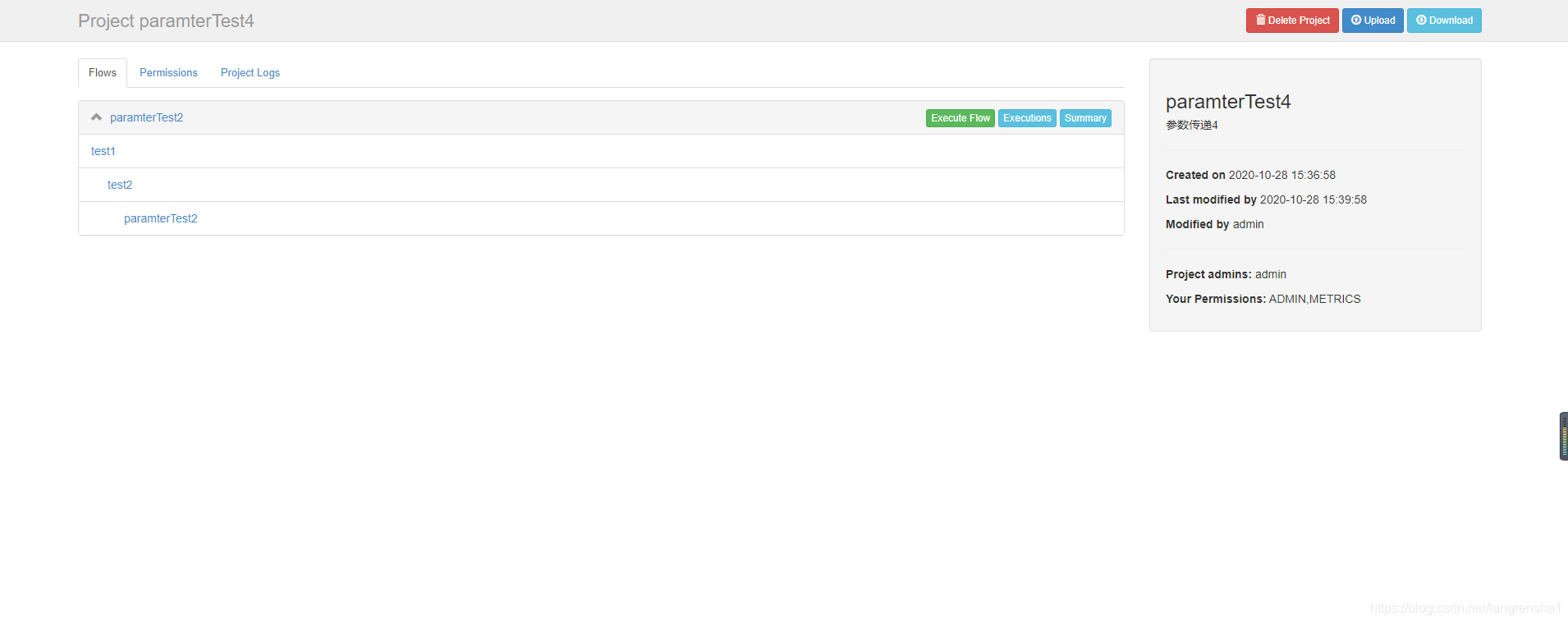Click the Delete Project button
Viewport: 1568px width, 623px height.
(1292, 21)
